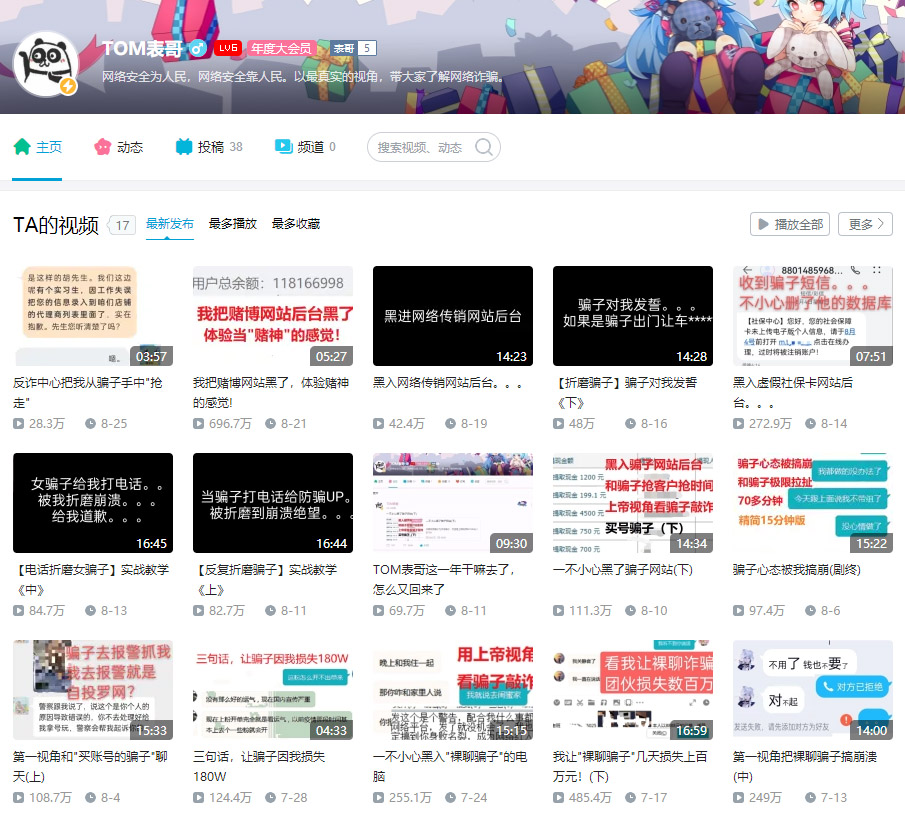Viewport: 905px width, 820px height.
Task: Click the video count 17 badge
Action: (122, 225)
